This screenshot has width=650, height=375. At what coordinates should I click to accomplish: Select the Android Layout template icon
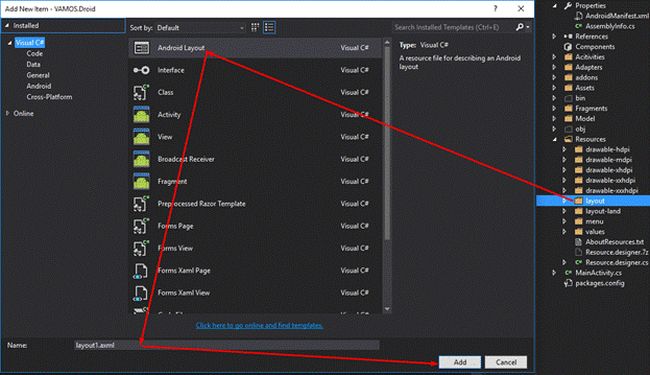coord(141,48)
